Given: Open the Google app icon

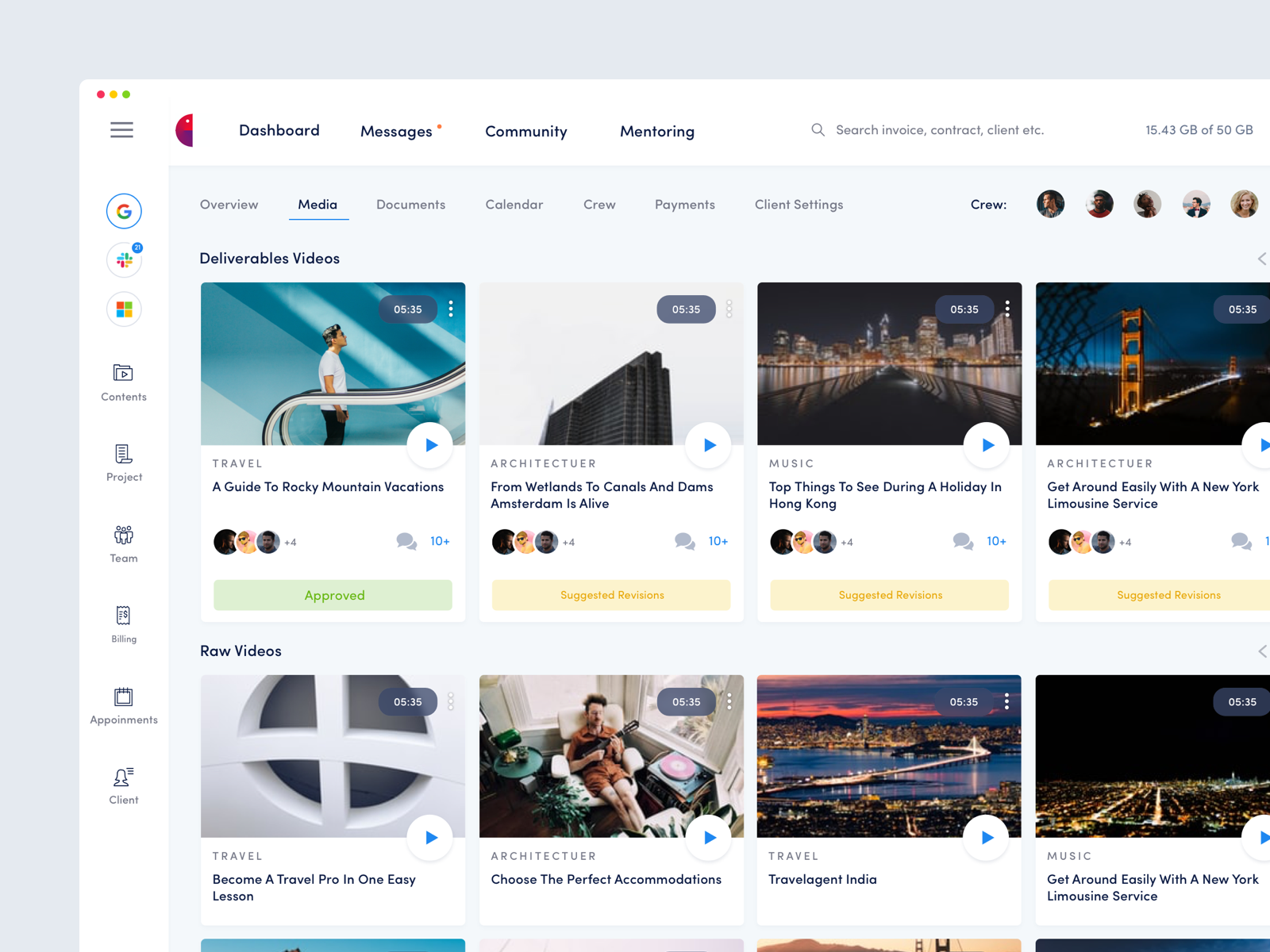Looking at the screenshot, I should click(123, 211).
